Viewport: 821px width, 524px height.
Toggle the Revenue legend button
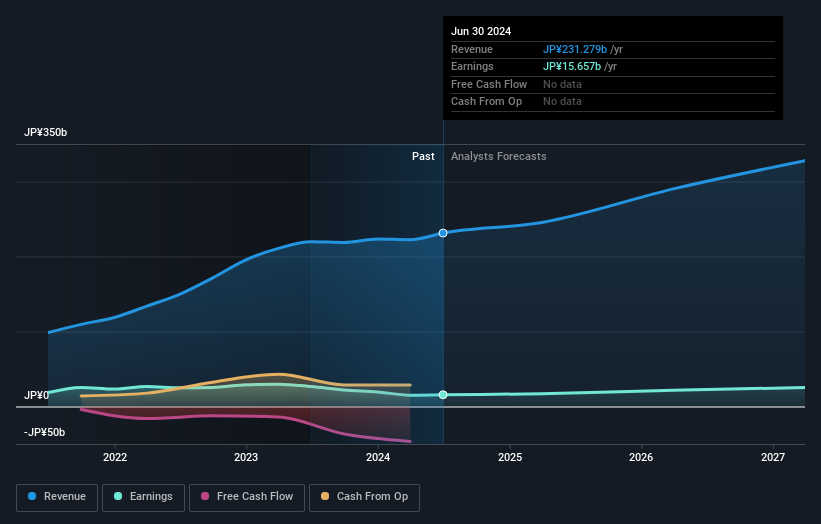pyautogui.click(x=57, y=497)
